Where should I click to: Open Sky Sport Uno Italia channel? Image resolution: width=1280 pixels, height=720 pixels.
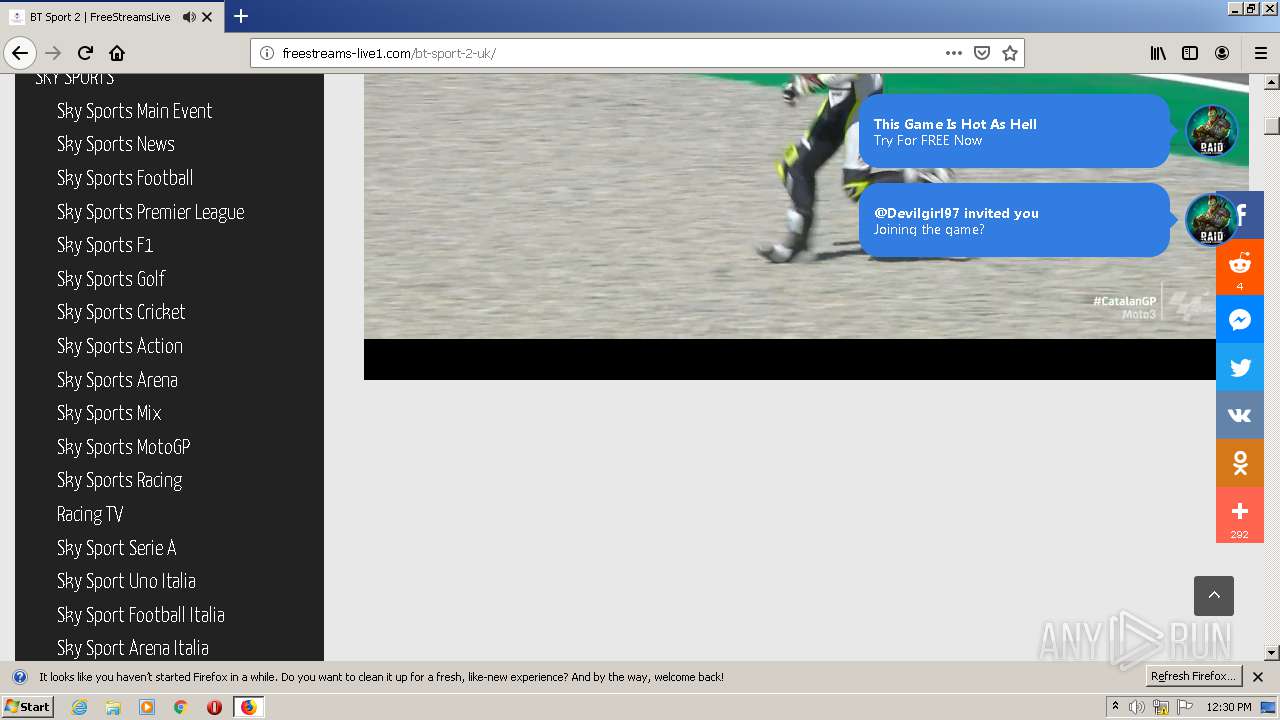[x=126, y=581]
